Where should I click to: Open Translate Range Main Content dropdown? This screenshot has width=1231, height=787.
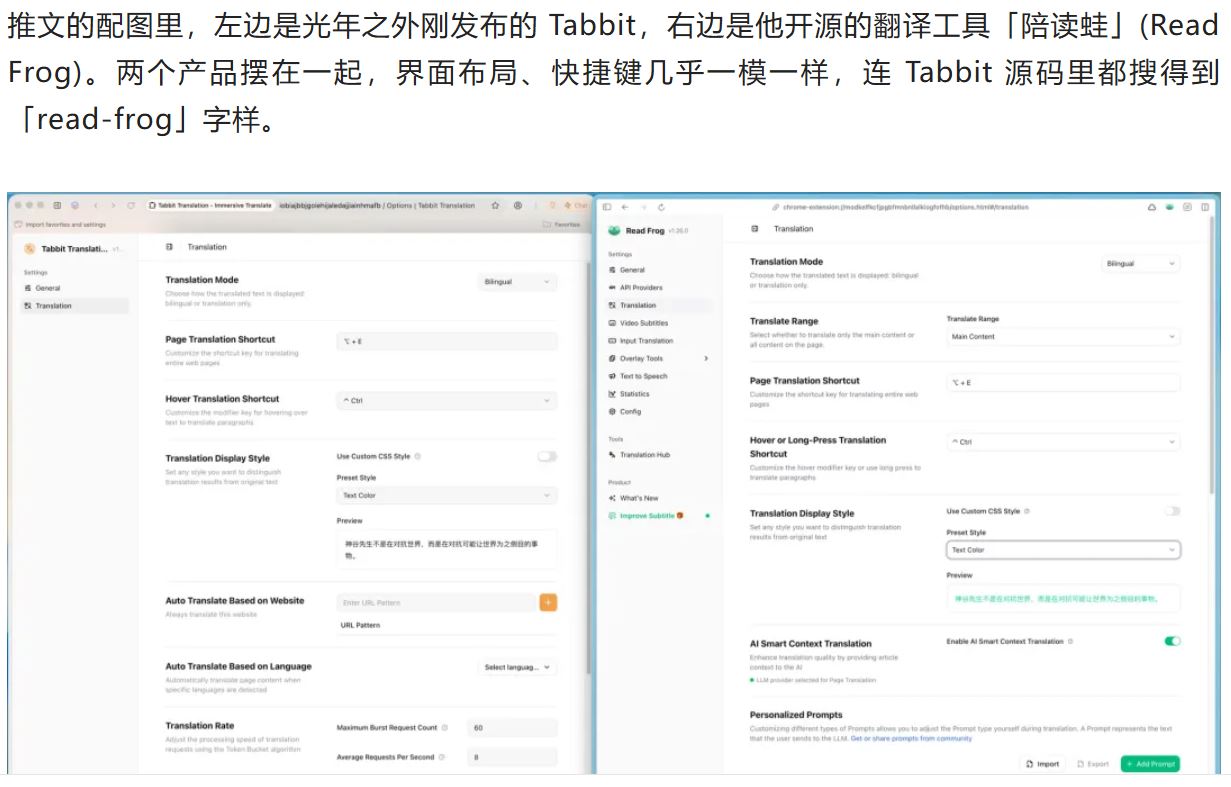tap(1062, 337)
